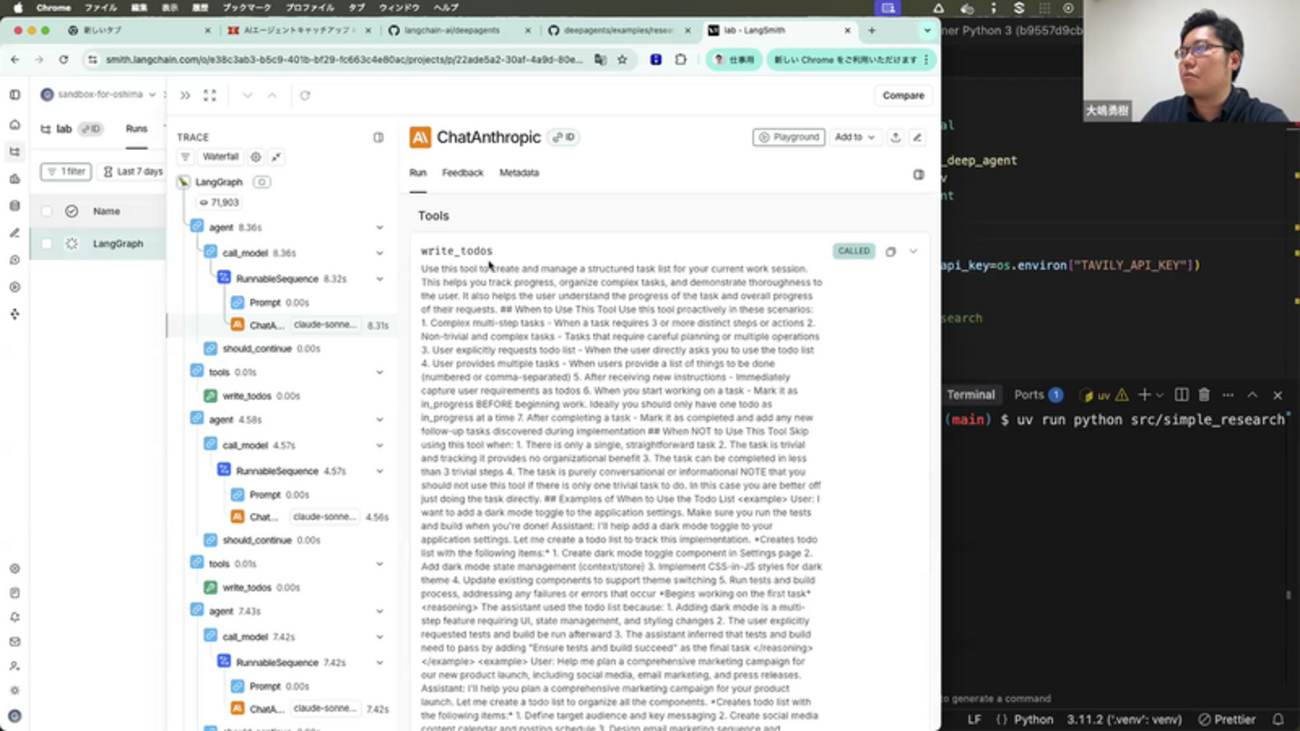This screenshot has width=1300, height=731.
Task: Open the Playground for this ChatAnthropic run
Action: pos(789,137)
